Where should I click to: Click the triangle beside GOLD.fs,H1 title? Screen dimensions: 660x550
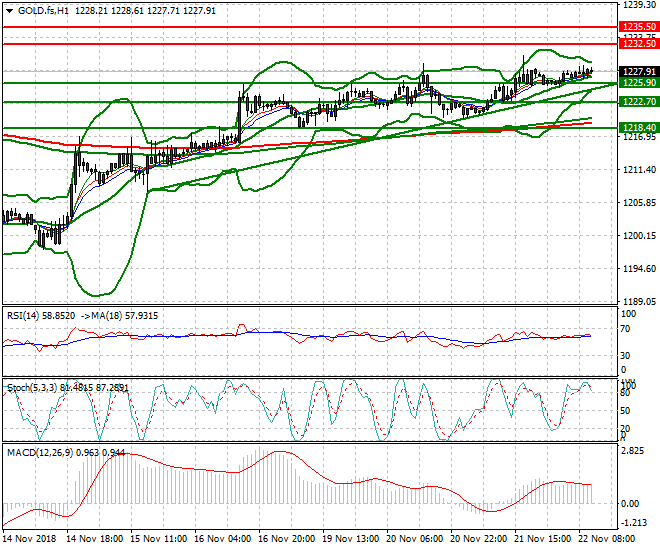10,11
